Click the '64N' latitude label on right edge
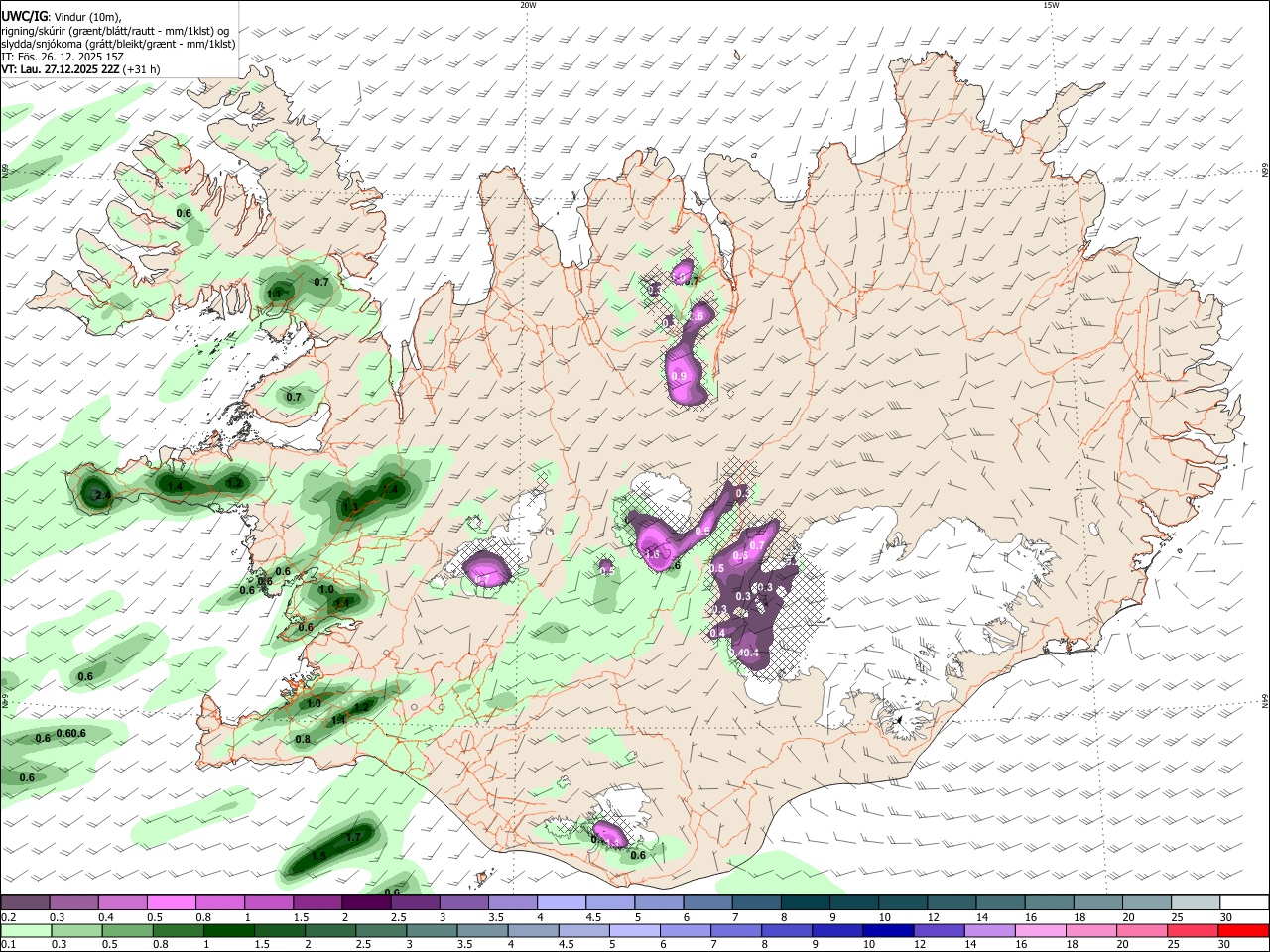Viewport: 1270px width, 952px height. click(x=1265, y=701)
